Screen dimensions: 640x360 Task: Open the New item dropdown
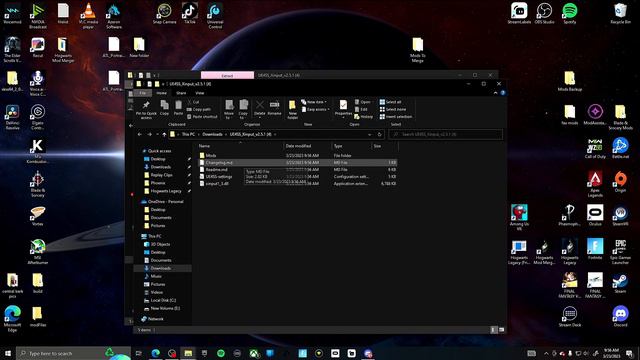click(x=314, y=102)
